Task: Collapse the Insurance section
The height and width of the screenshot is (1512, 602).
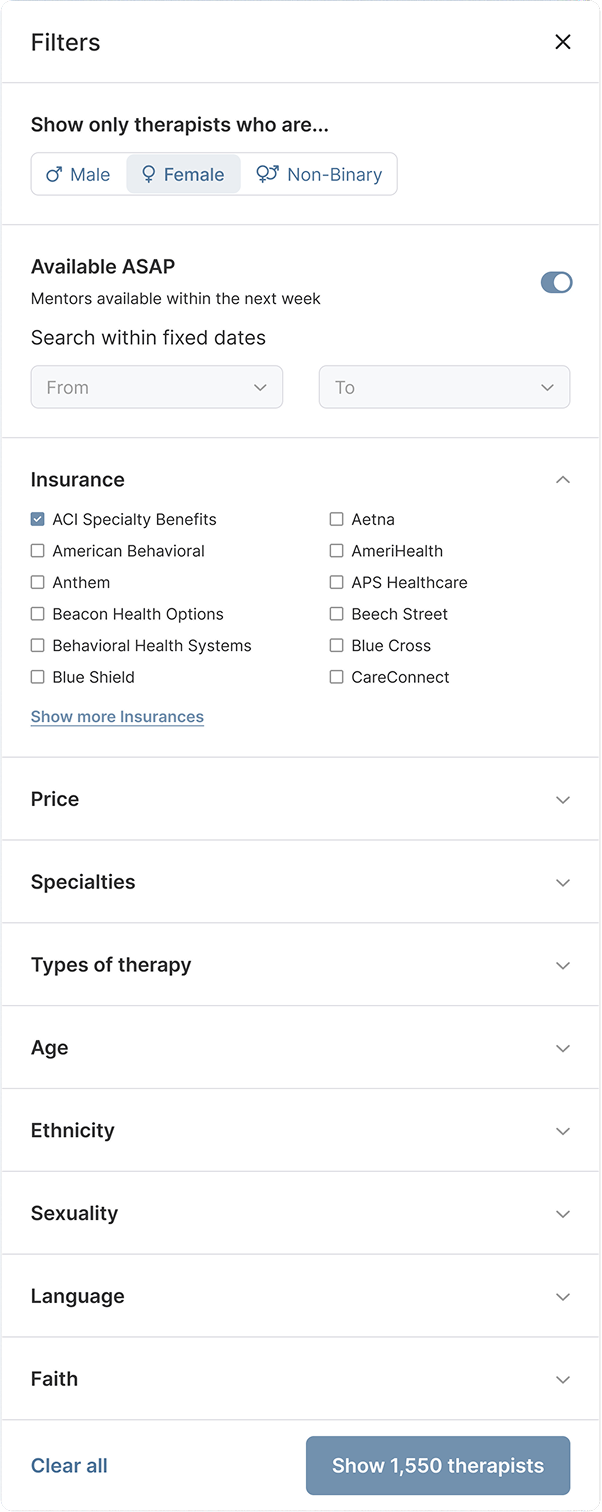Action: tap(563, 480)
